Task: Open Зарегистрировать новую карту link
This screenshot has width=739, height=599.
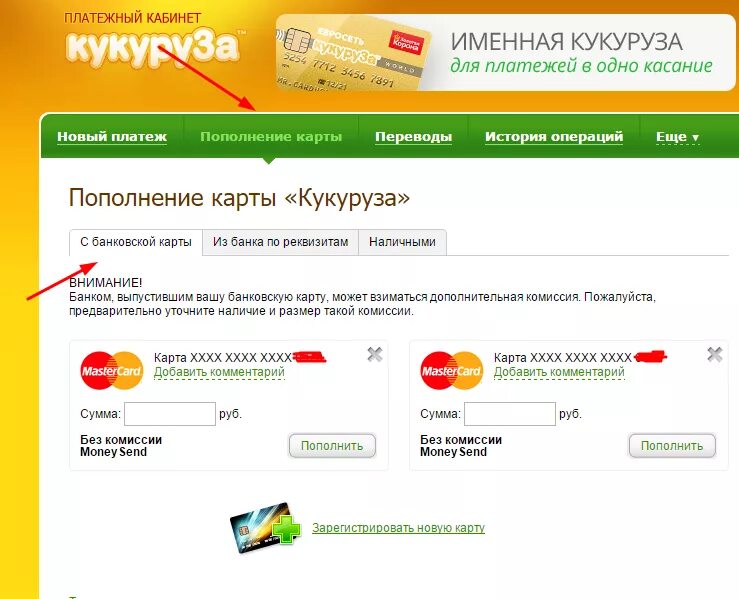Action: coord(398,528)
